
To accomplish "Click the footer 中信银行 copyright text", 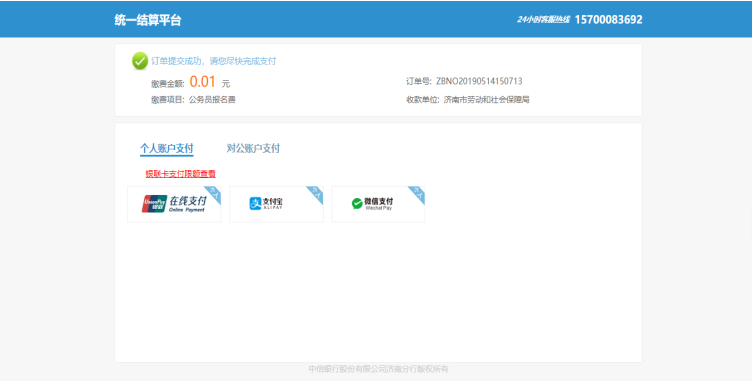I will [x=378, y=369].
